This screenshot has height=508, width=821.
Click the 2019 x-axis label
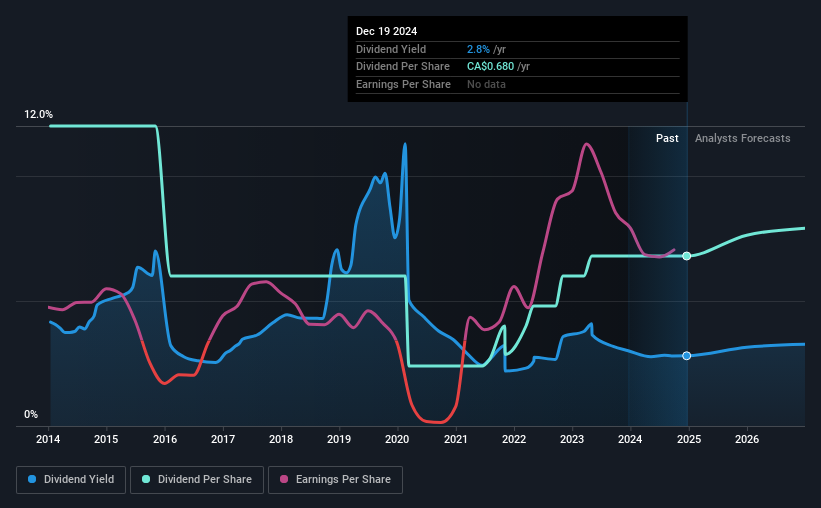pyautogui.click(x=339, y=439)
